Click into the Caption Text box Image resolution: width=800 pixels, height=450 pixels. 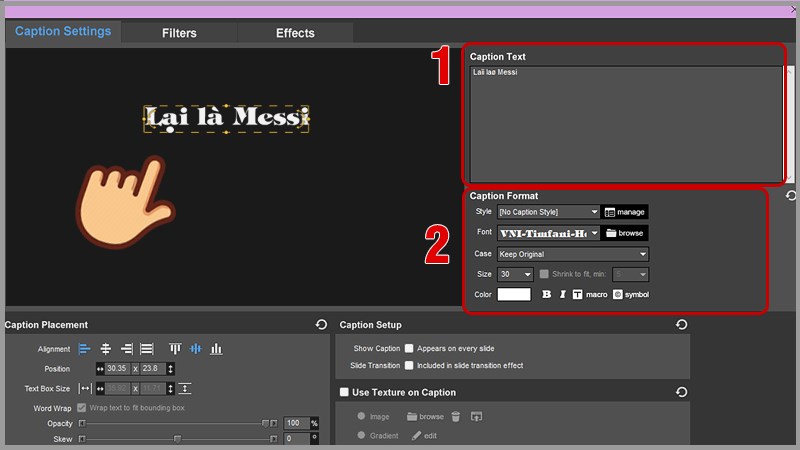point(626,123)
